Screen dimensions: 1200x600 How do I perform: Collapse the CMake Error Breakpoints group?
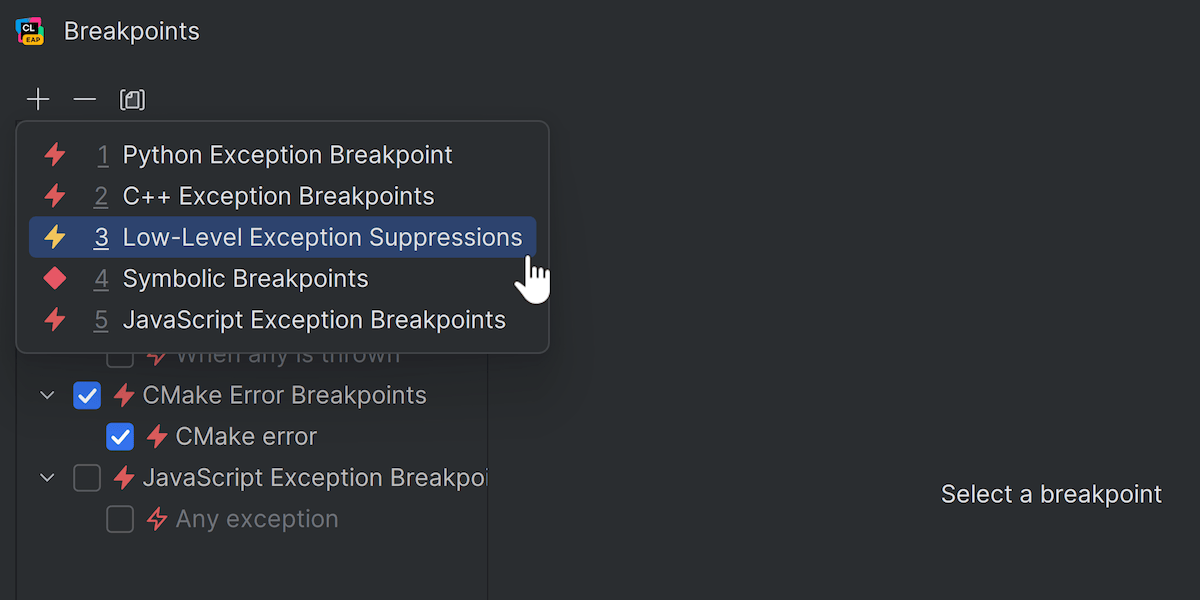point(47,396)
